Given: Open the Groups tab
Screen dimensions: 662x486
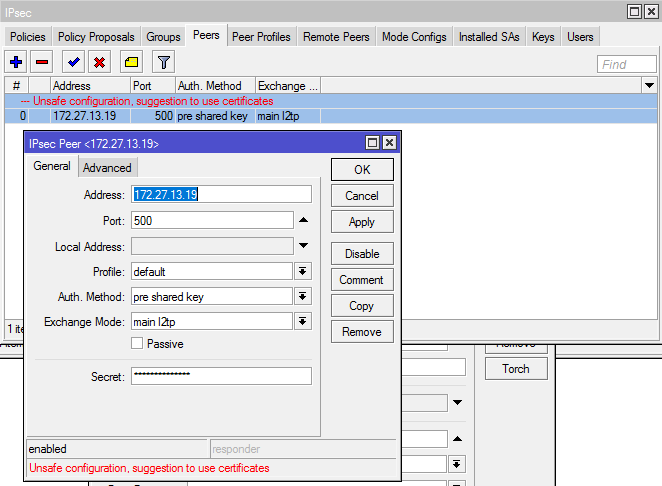Looking at the screenshot, I should [x=163, y=37].
